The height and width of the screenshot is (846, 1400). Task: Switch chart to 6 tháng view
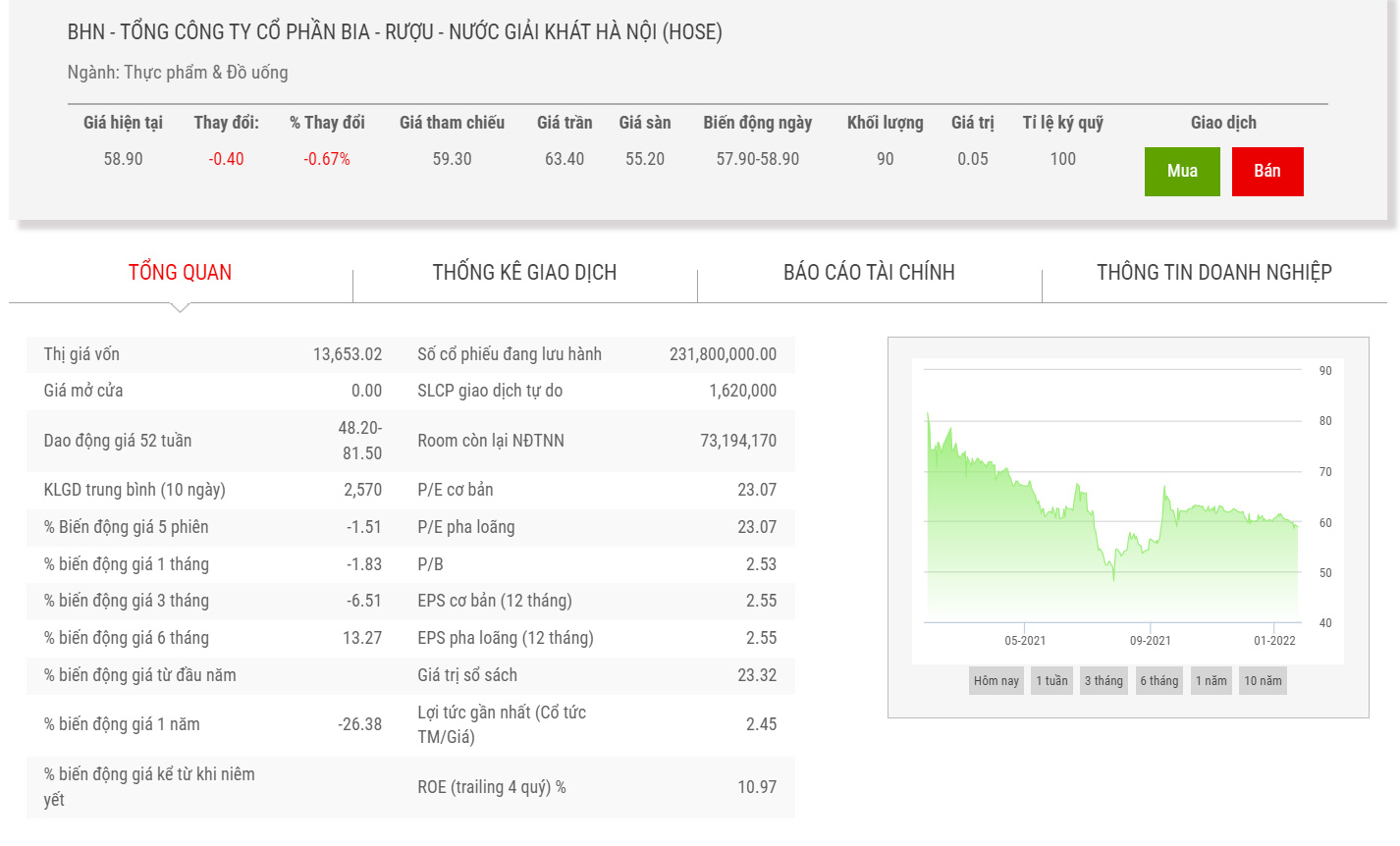1158,681
